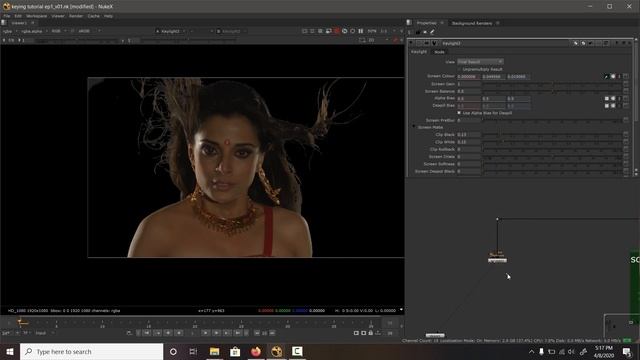Open the wipe mode dropdown between A and B

point(201,31)
